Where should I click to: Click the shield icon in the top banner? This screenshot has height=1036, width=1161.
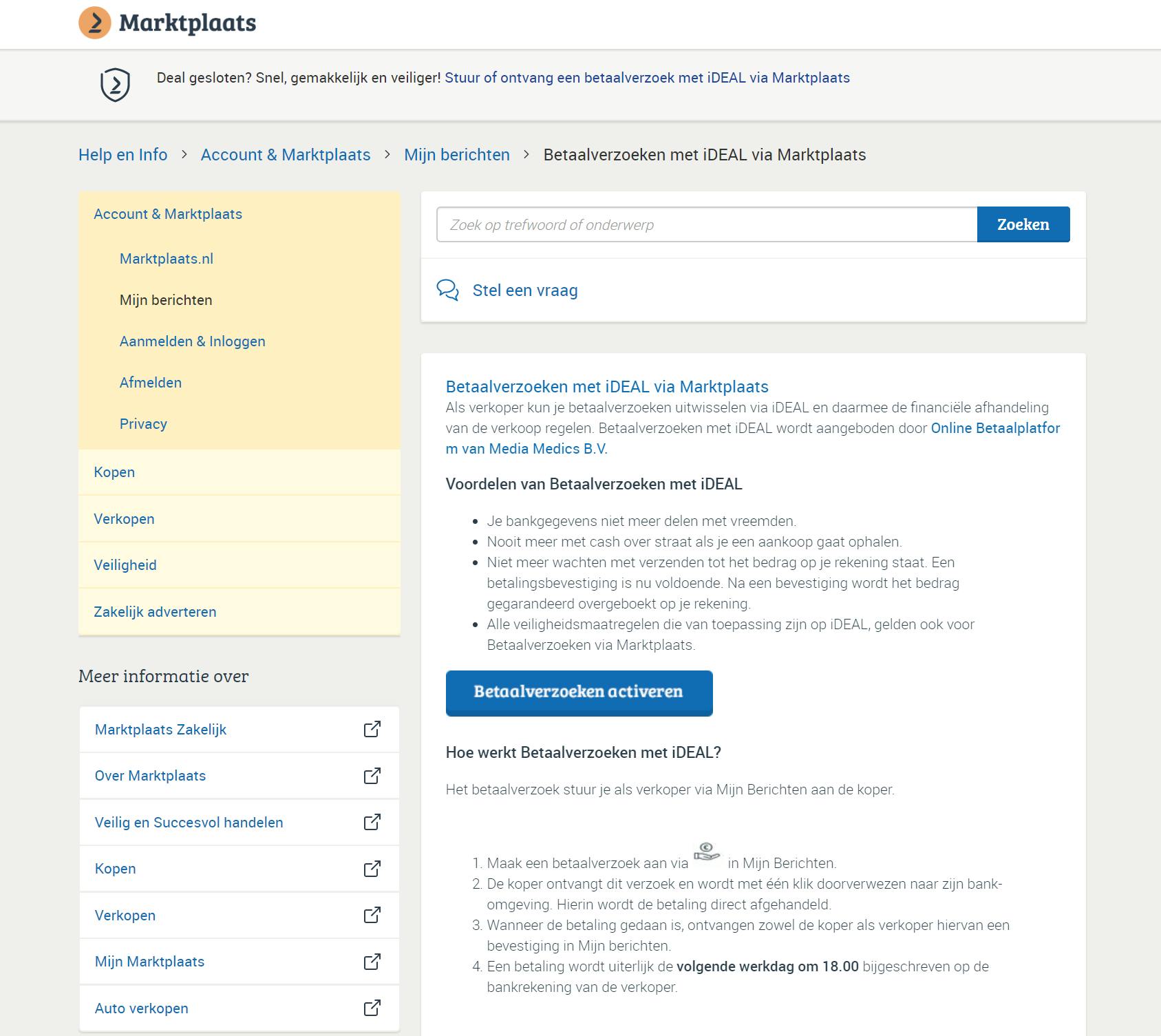pos(115,85)
